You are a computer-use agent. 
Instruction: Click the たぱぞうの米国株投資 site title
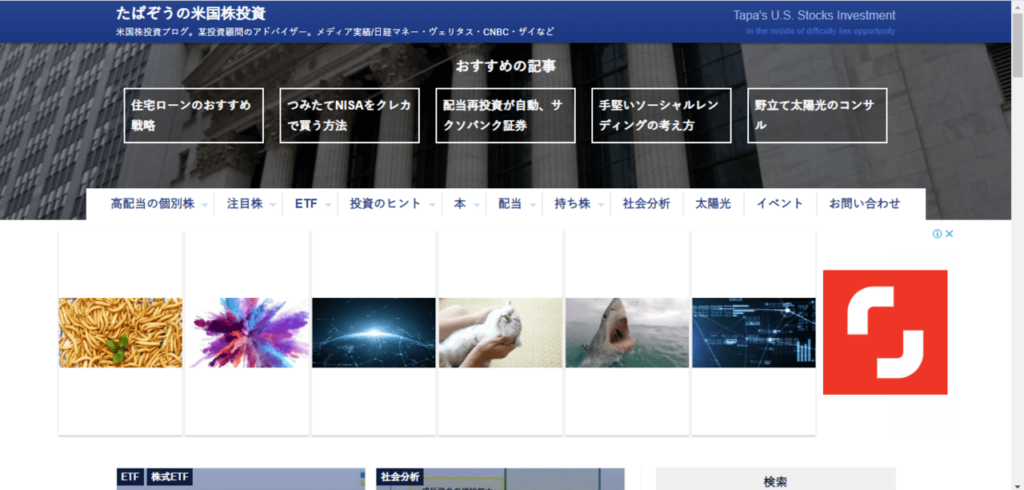coord(190,14)
